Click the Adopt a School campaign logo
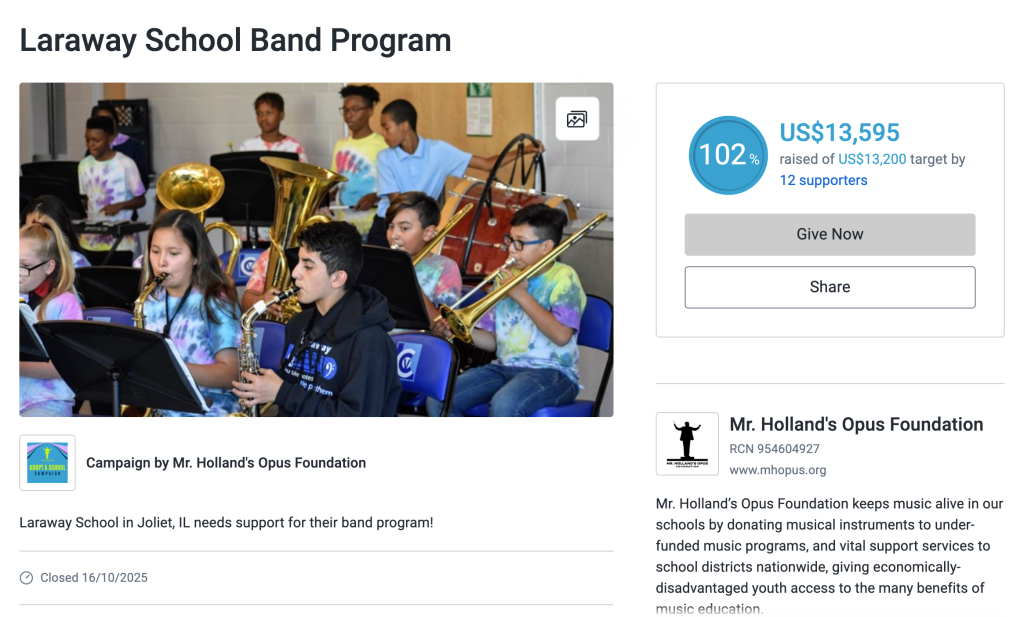The width and height of the screenshot is (1024, 617). point(47,463)
